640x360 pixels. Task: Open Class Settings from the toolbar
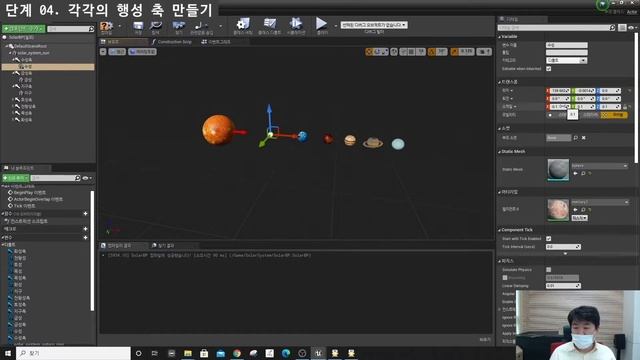click(x=243, y=24)
